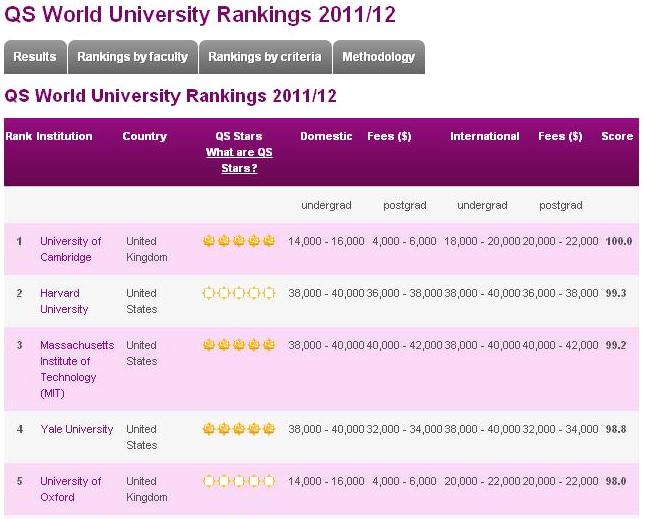Open the Methodology tab

coord(378,57)
